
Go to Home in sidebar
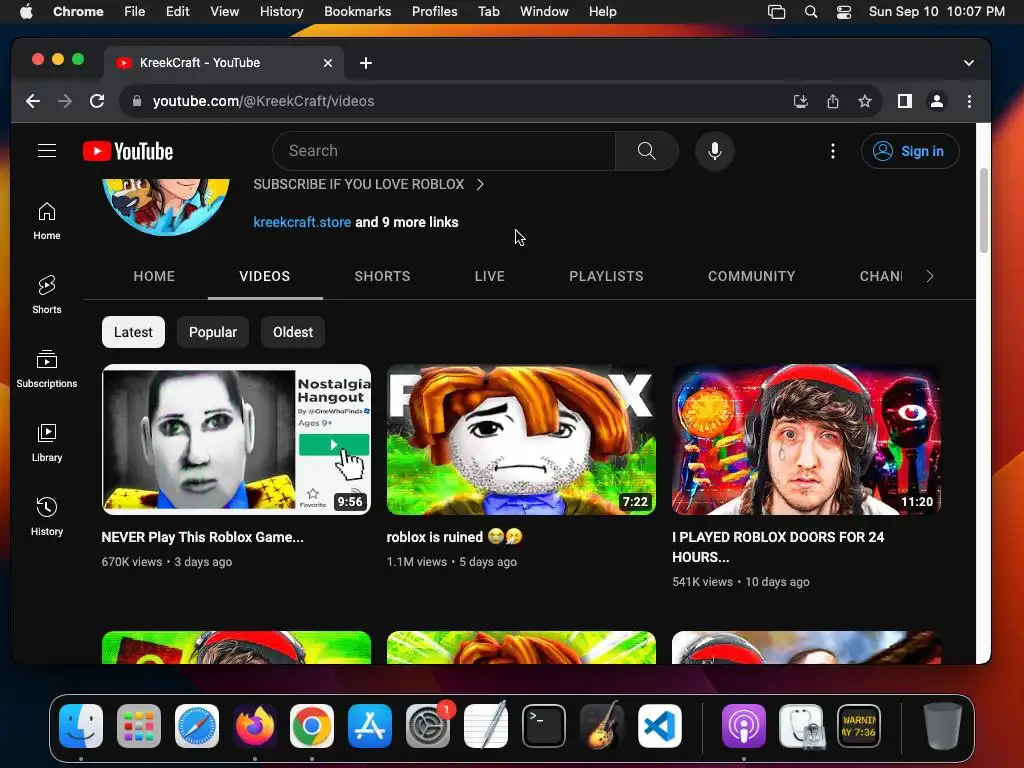click(x=47, y=221)
